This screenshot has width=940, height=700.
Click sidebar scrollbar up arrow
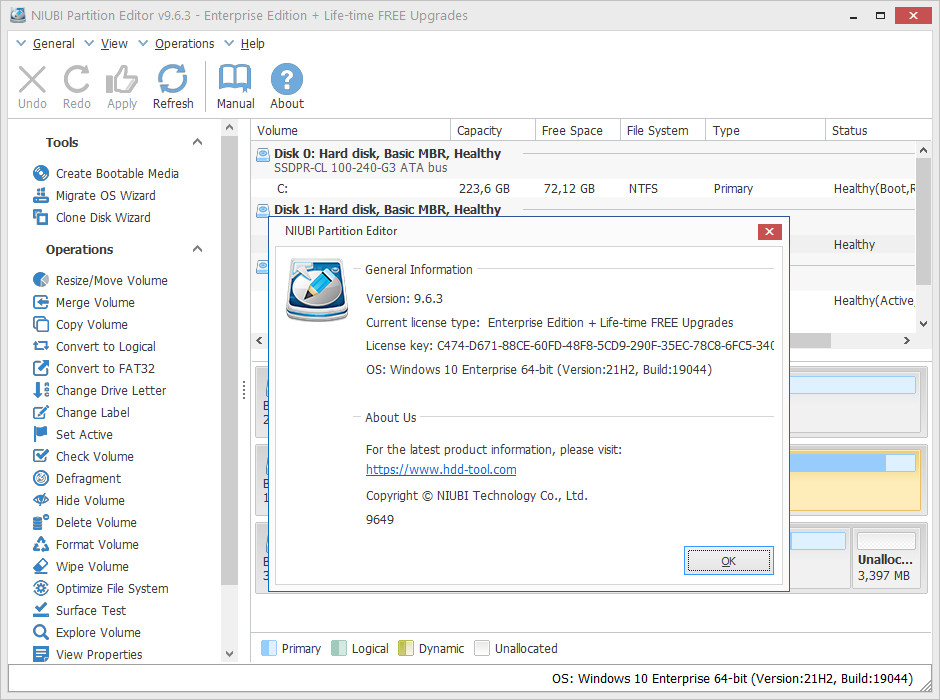click(x=229, y=127)
